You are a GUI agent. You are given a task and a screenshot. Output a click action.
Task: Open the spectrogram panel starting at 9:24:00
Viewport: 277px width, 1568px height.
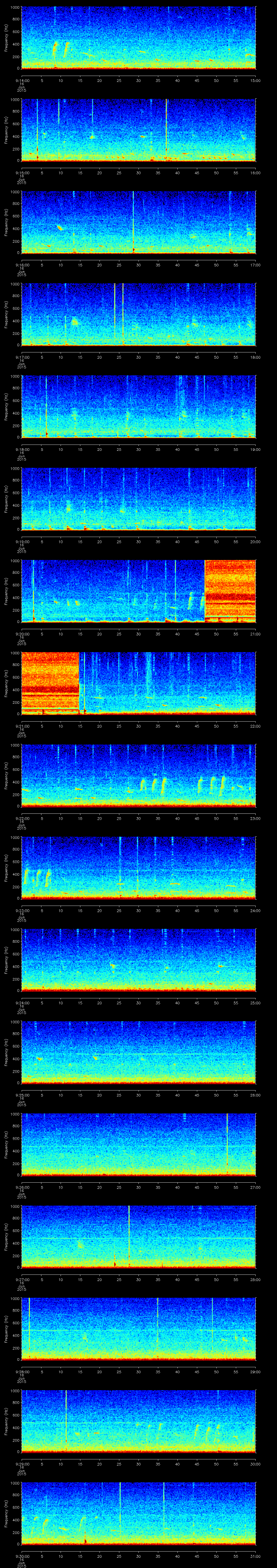pos(138,960)
